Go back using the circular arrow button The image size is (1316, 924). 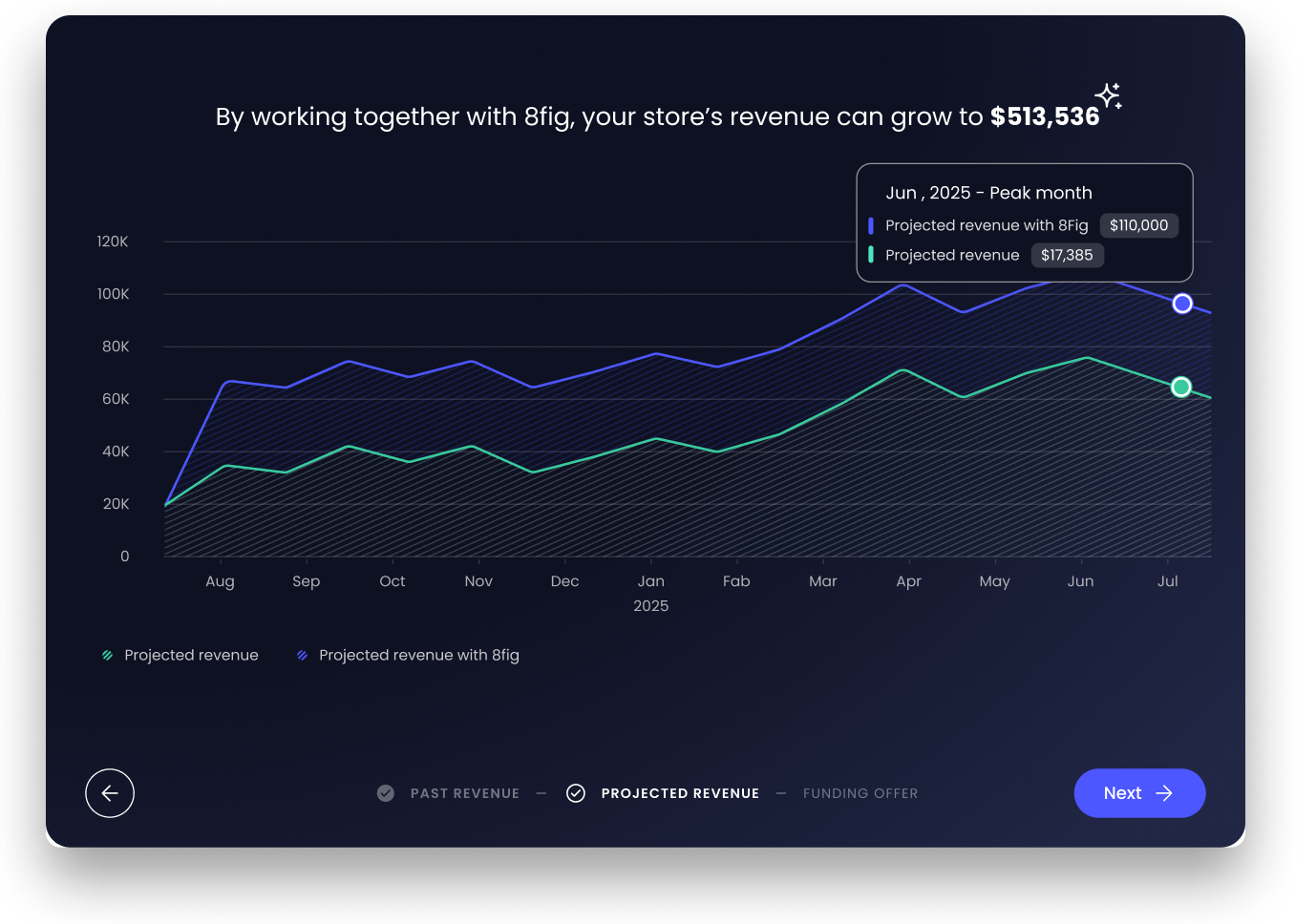[110, 793]
